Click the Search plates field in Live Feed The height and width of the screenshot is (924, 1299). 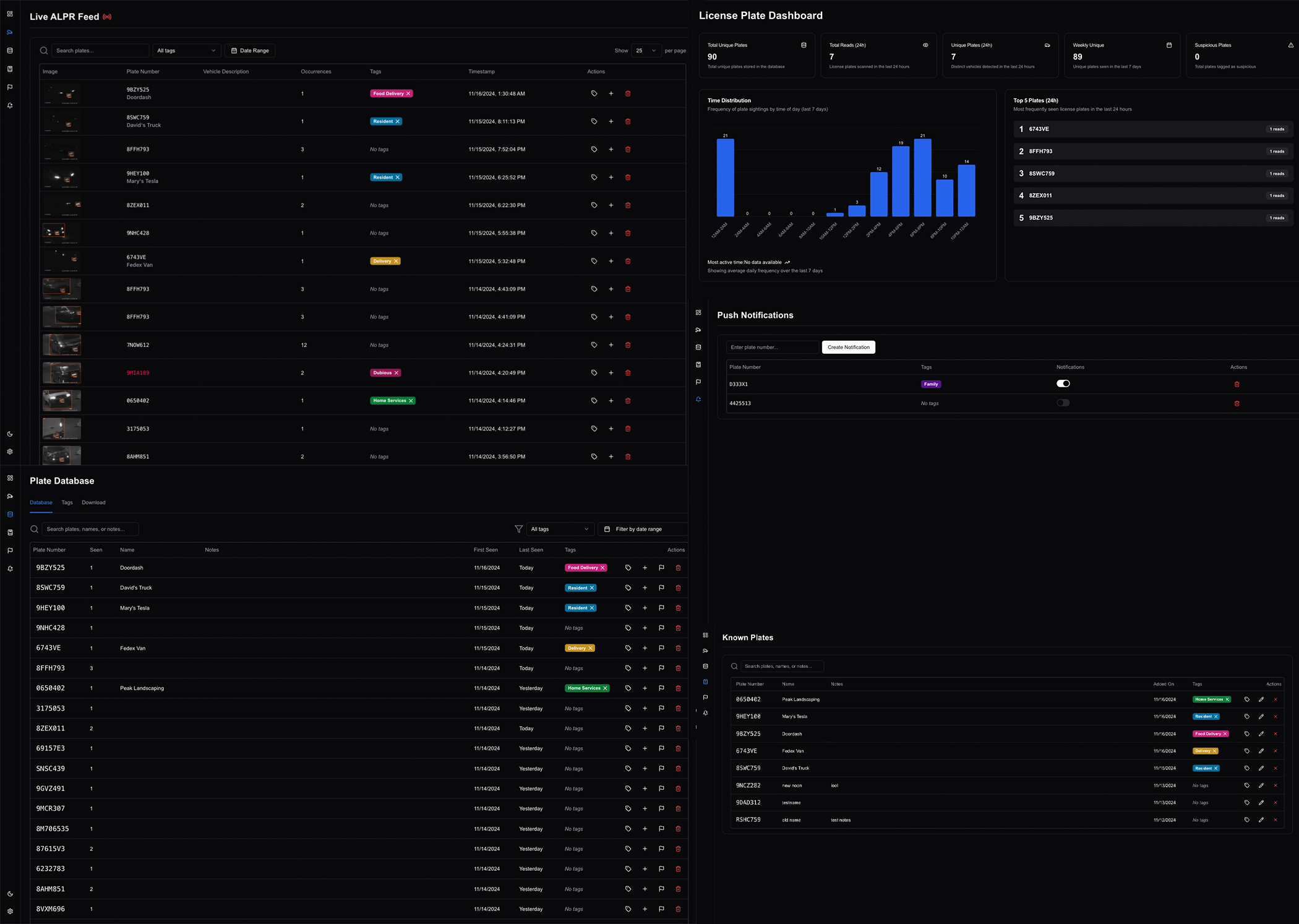99,51
